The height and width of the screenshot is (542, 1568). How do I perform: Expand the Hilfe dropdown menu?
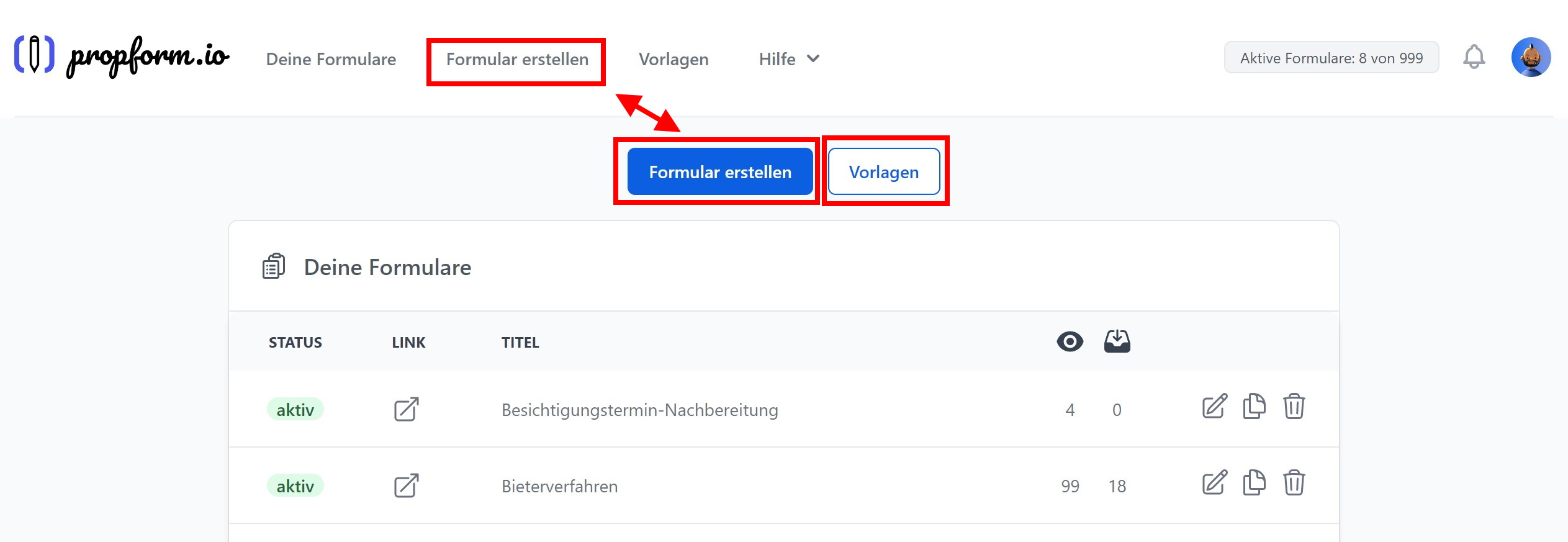[x=789, y=59]
